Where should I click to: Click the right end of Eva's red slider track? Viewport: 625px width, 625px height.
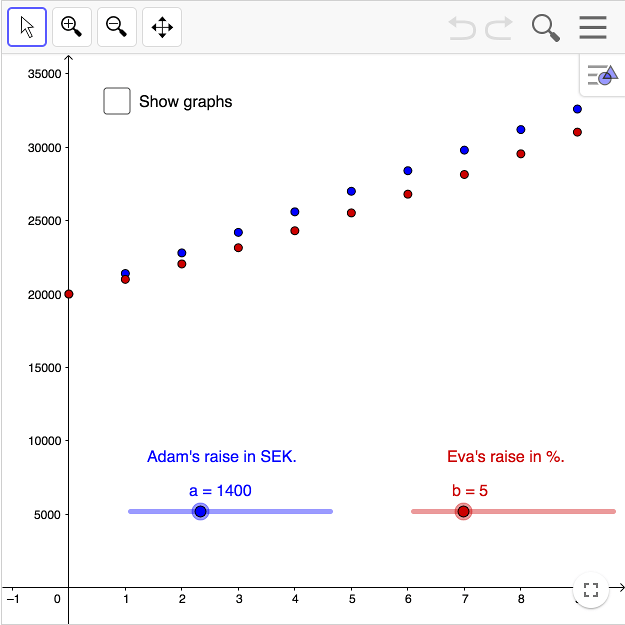coord(613,511)
